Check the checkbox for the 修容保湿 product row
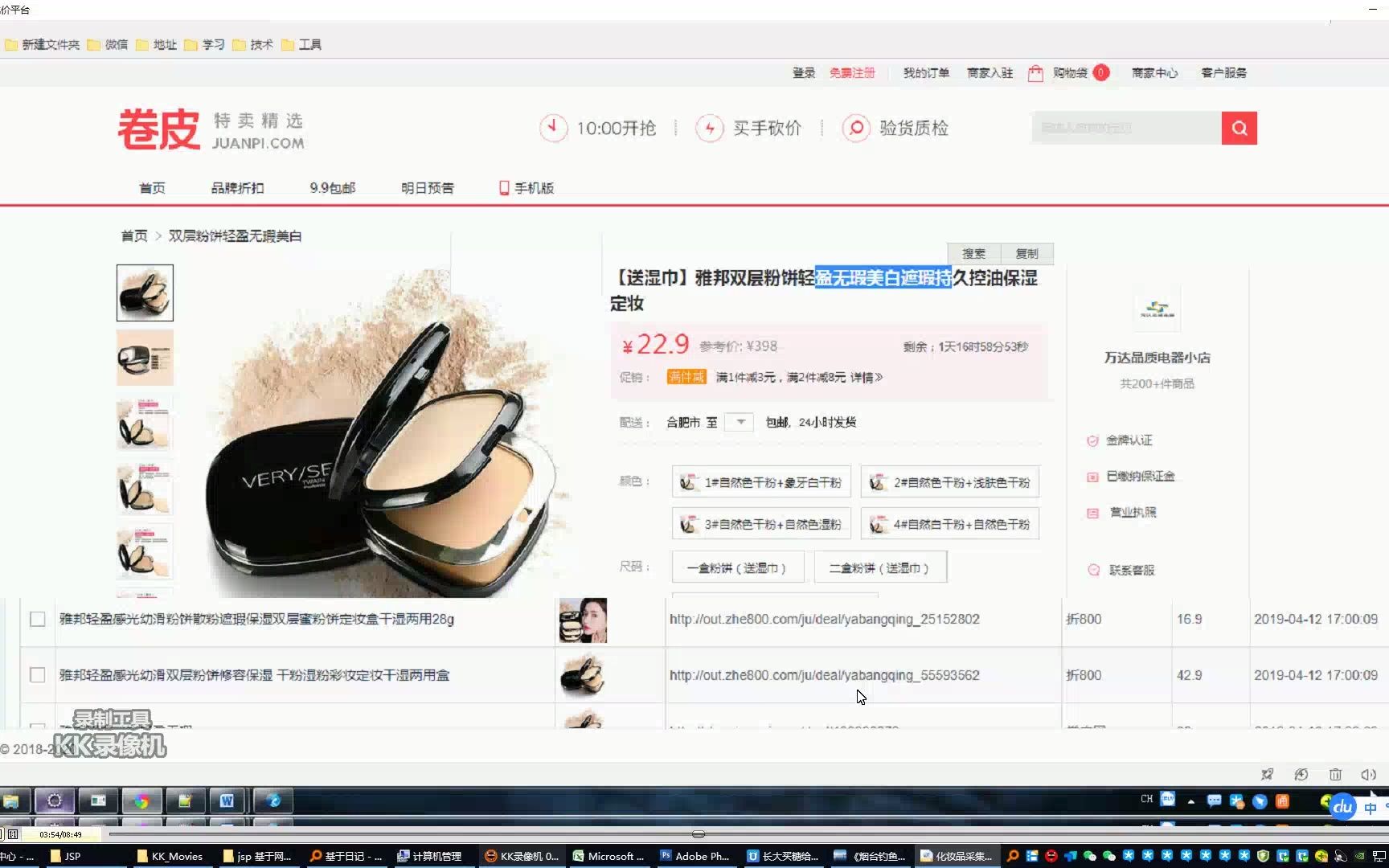This screenshot has height=868, width=1389. [37, 675]
